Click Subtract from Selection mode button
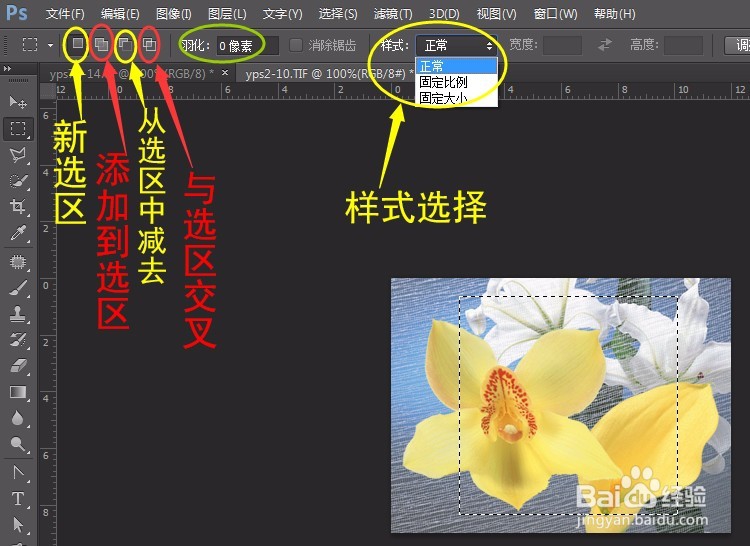 pyautogui.click(x=125, y=45)
